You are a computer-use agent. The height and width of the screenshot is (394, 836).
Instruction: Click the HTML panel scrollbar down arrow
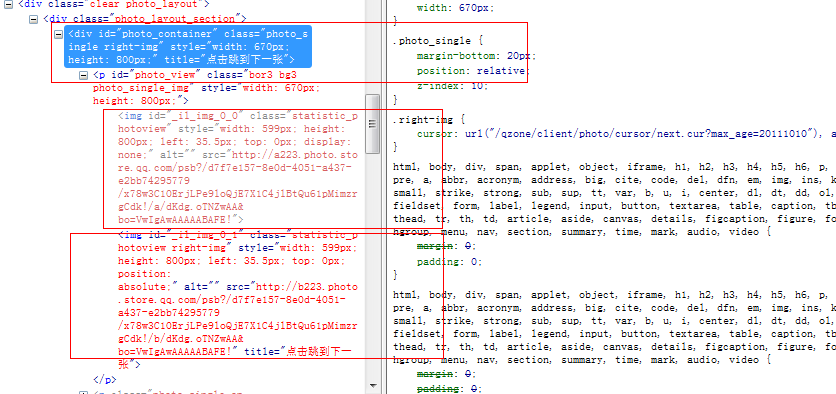pyautogui.click(x=373, y=385)
